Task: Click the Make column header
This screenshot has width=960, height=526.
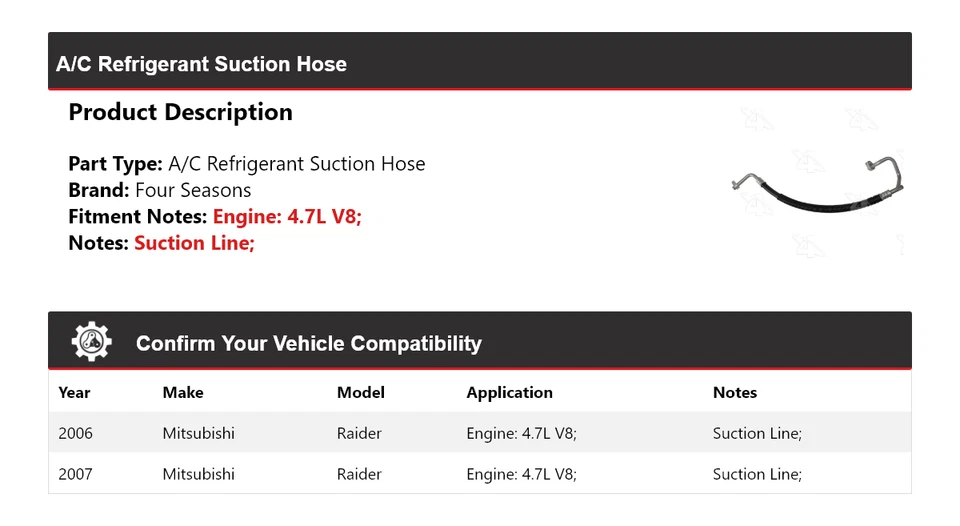Action: click(183, 393)
